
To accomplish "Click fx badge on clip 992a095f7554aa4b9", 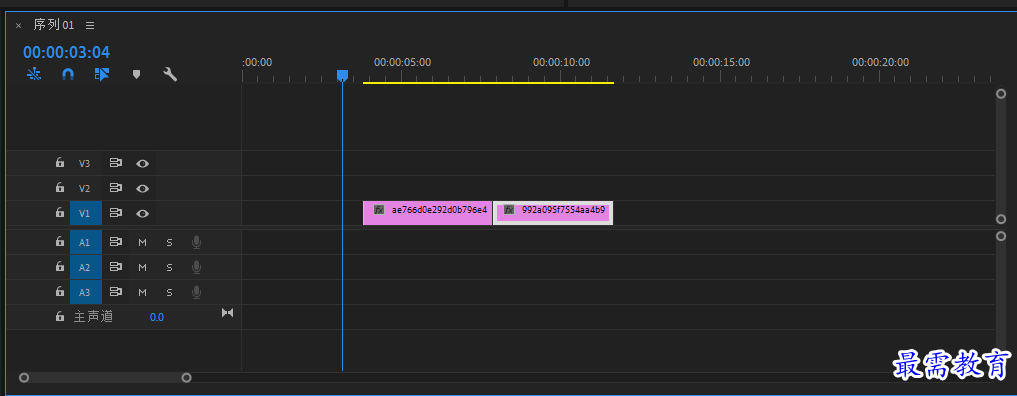I will [x=510, y=210].
